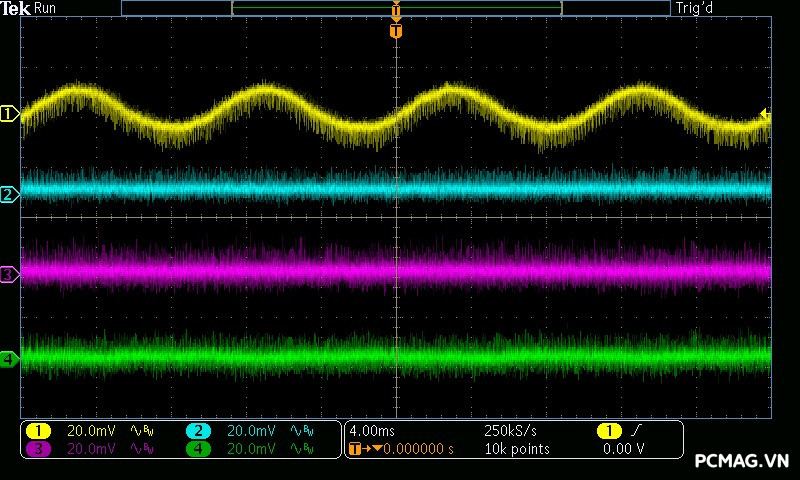Click the channel 2 cyan ground marker

(x=9, y=194)
